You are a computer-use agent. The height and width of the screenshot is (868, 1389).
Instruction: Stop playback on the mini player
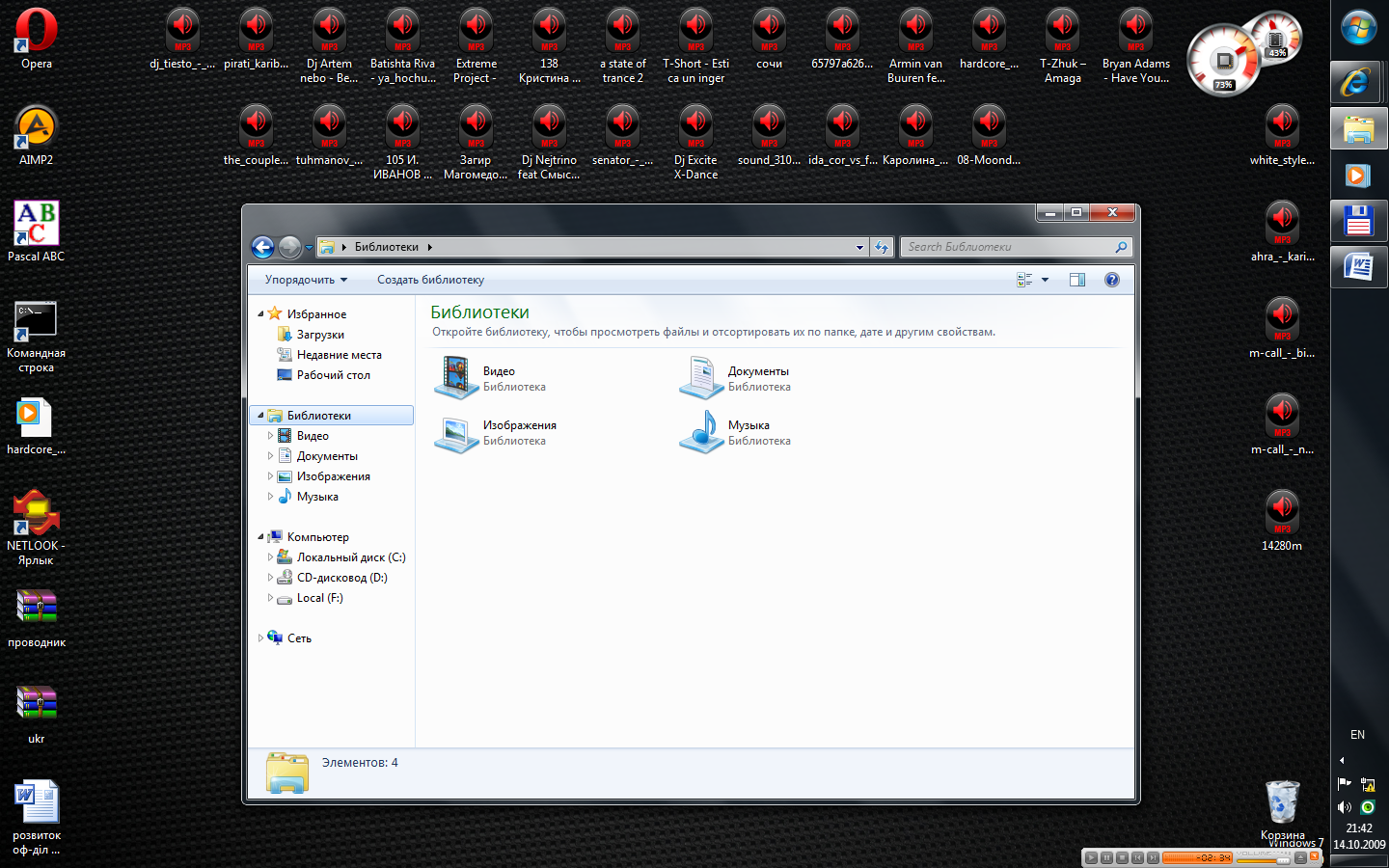(1122, 857)
